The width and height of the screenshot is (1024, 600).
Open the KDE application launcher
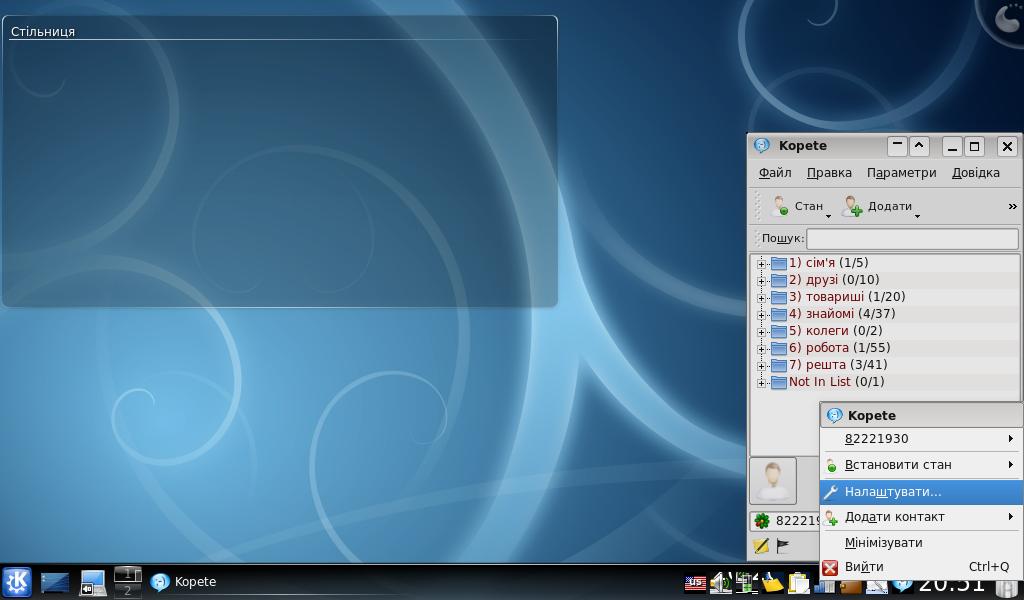tap(17, 582)
